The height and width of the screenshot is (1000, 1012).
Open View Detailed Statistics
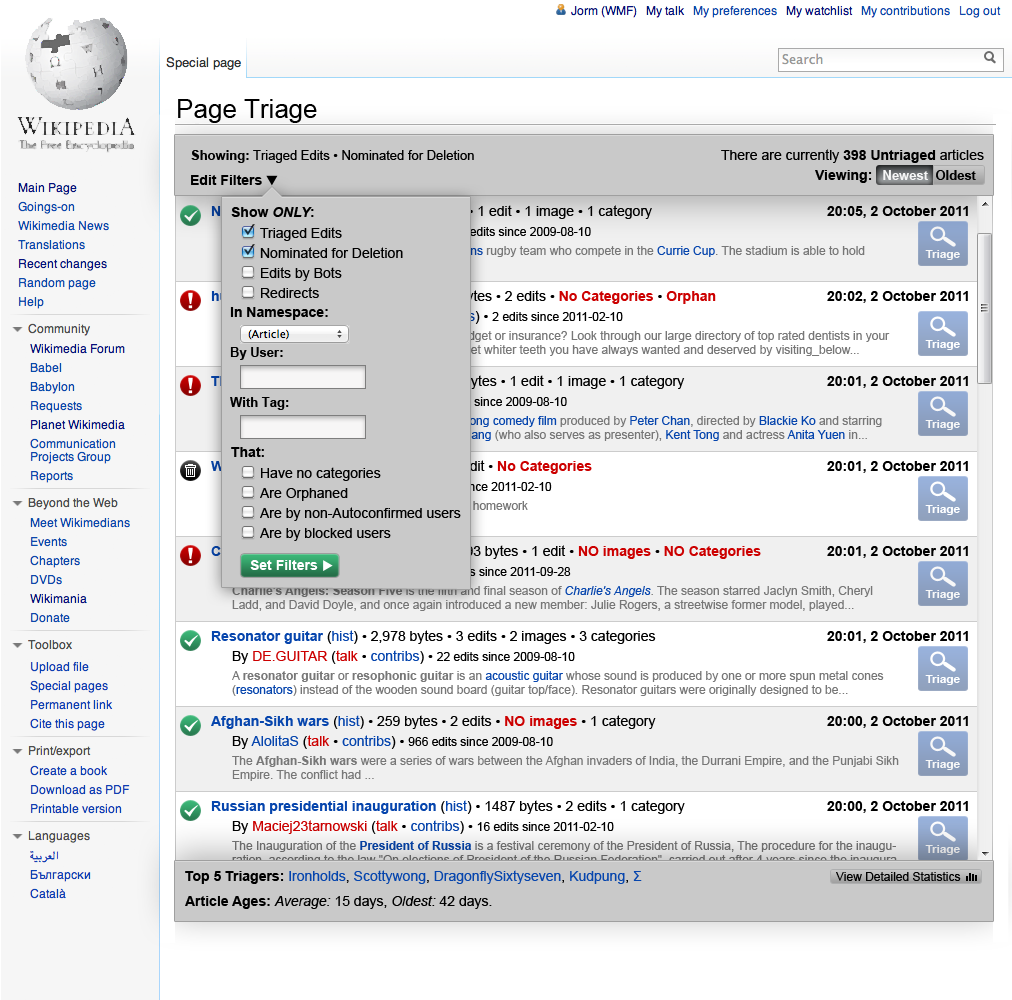(x=905, y=877)
